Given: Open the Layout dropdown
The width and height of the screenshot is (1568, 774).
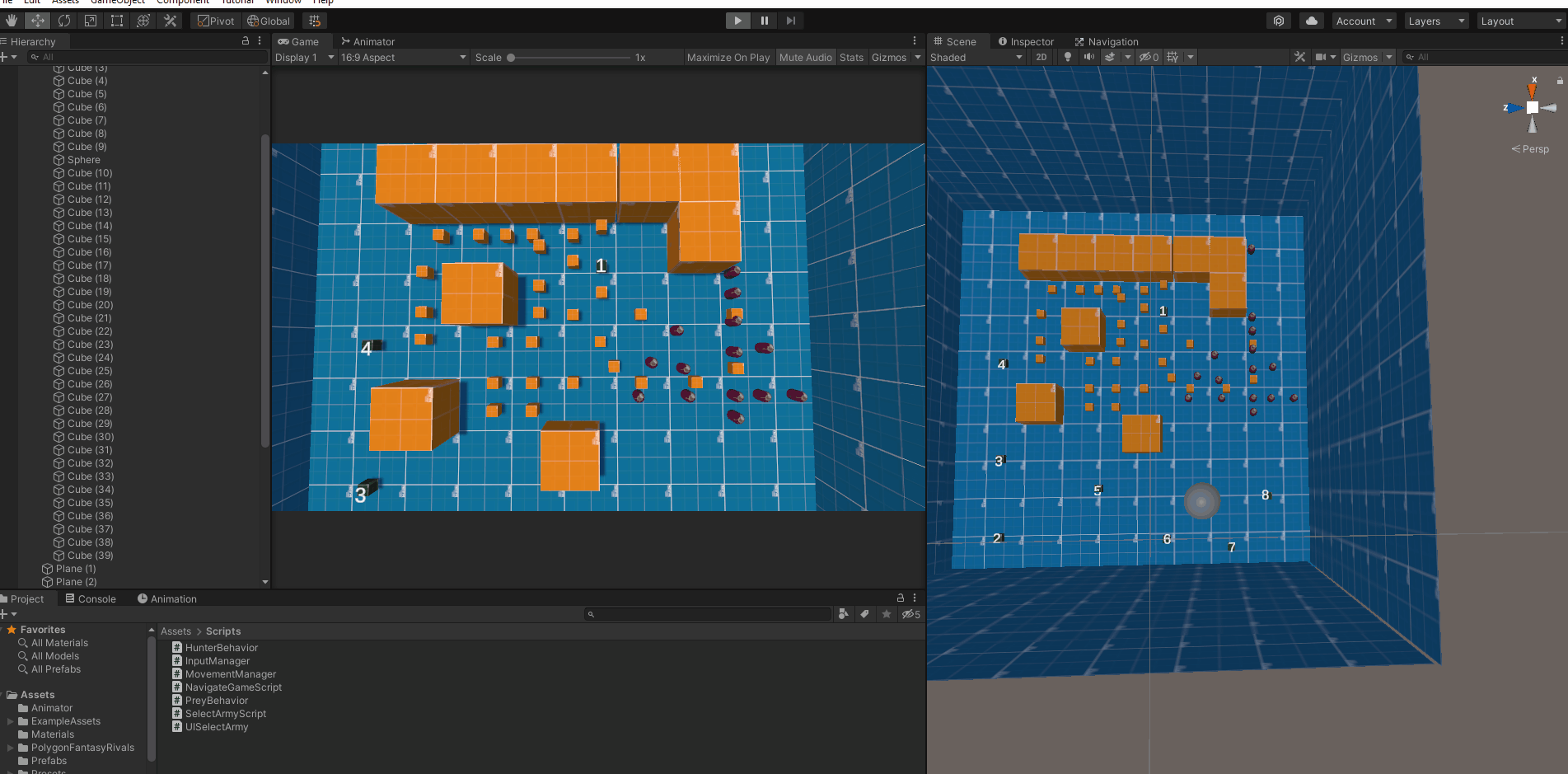Looking at the screenshot, I should coord(1521,21).
